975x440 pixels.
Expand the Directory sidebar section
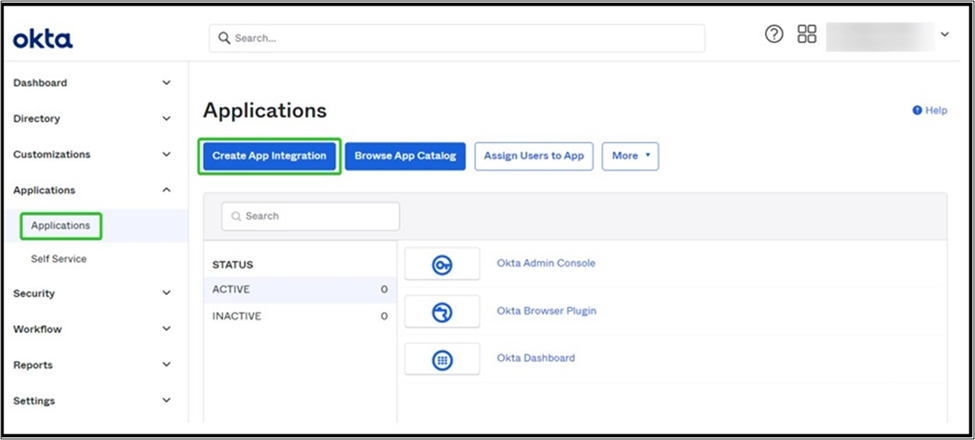tap(166, 119)
